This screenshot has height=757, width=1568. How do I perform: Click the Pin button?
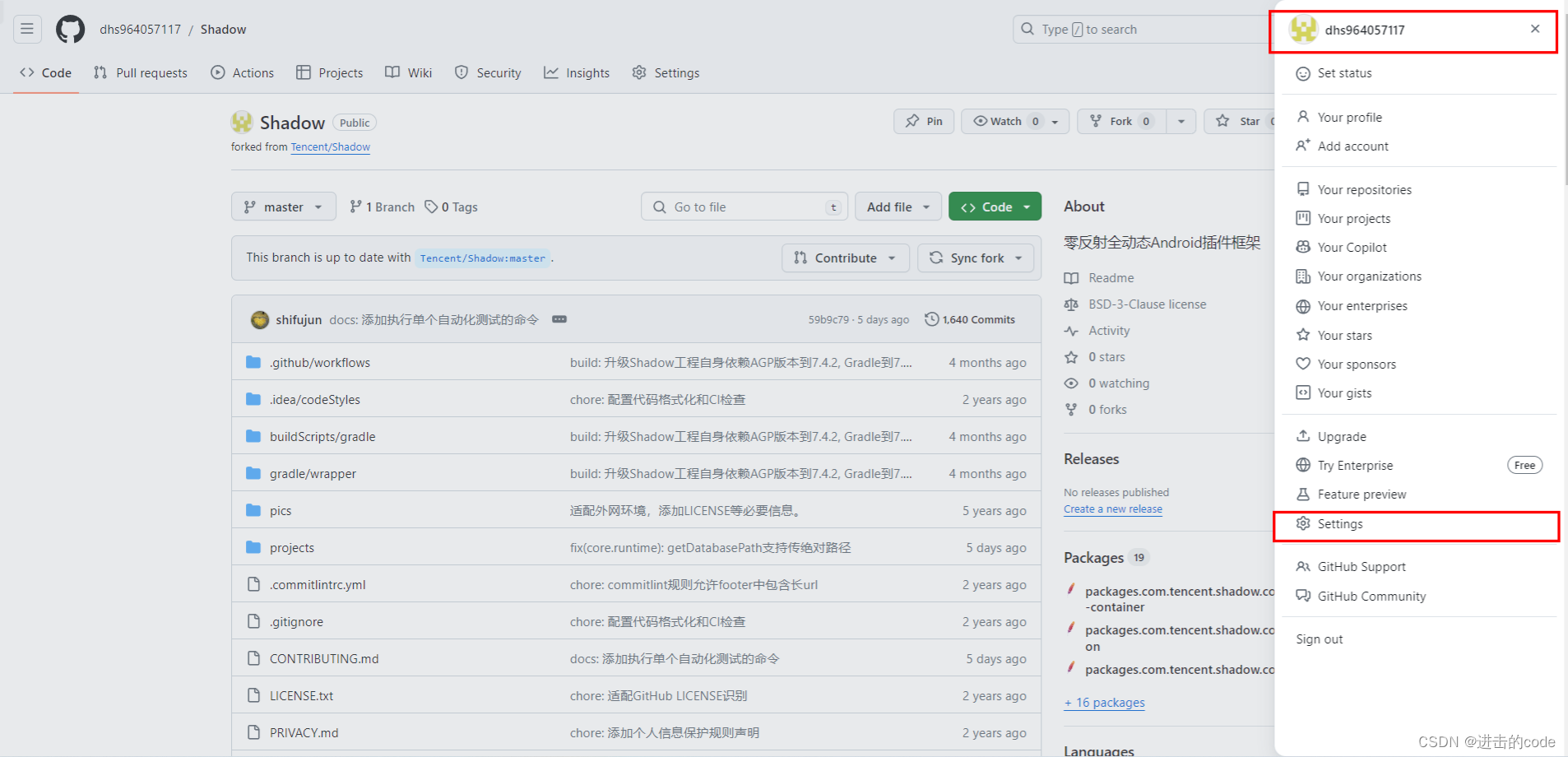tap(924, 121)
